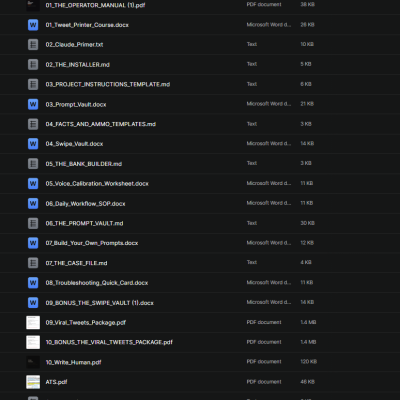400x400 pixels.
Task: Click the thumbnail of 10_BONUS_THE_VIRAL_TWEETS_PACKAGE.pdf
Action: (33, 342)
